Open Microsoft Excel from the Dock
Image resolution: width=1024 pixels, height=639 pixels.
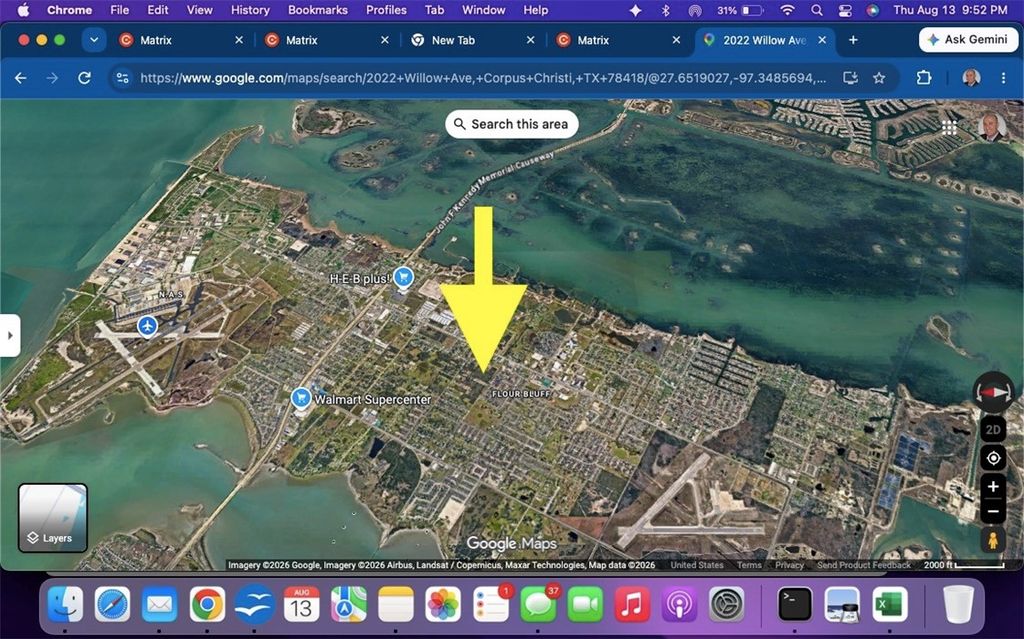[x=889, y=603]
